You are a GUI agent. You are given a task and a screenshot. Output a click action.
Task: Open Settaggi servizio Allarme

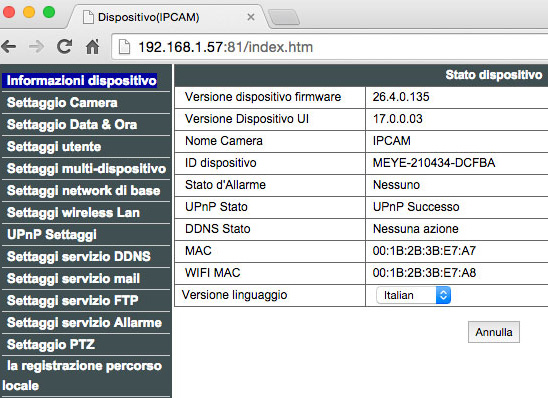(x=84, y=323)
